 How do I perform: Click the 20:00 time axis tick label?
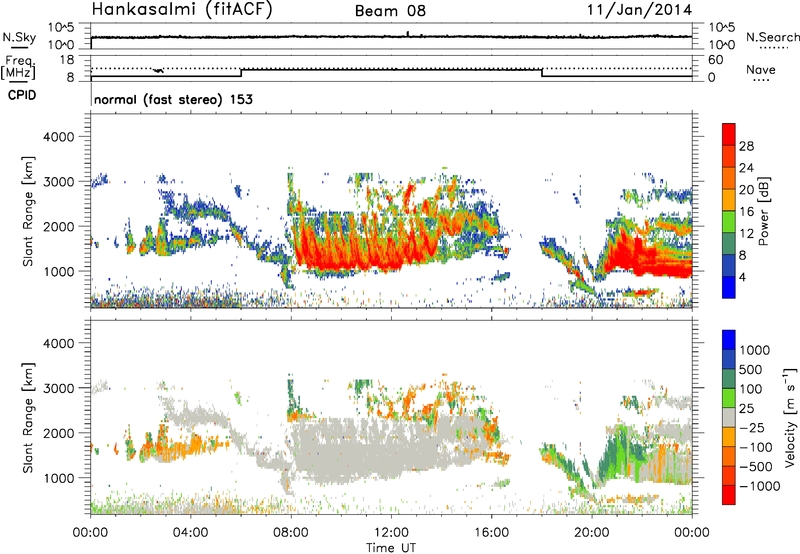click(x=591, y=533)
